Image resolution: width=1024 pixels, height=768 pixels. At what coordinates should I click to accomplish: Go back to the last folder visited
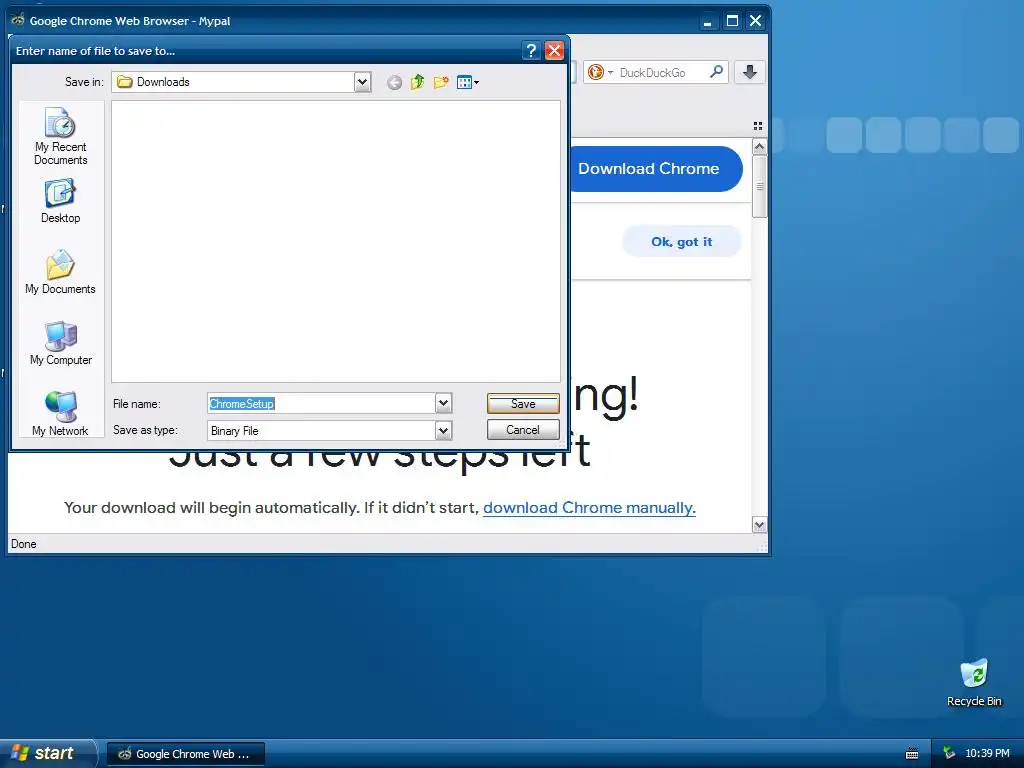click(394, 82)
